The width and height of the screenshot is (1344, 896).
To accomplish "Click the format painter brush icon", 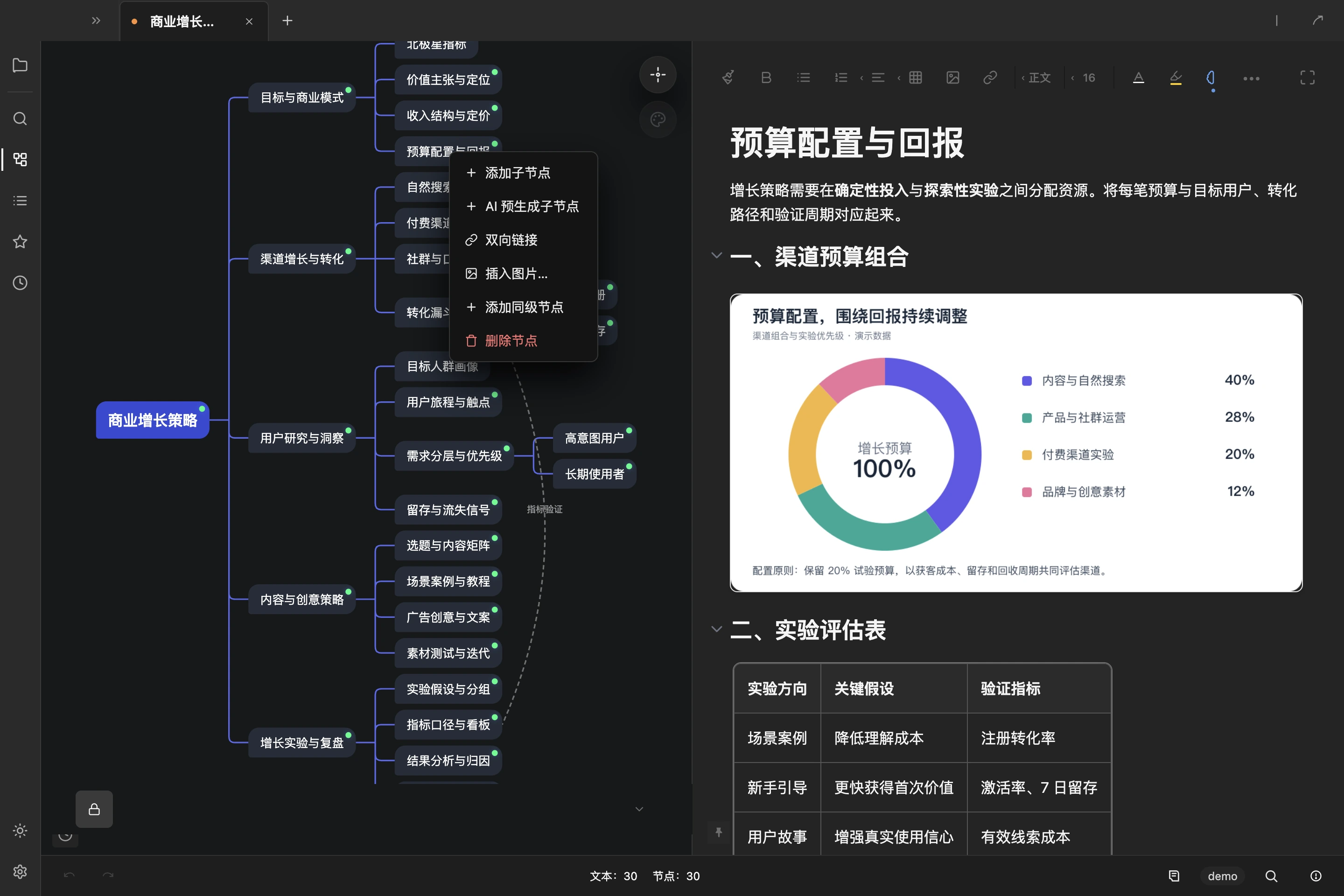I will coord(728,78).
